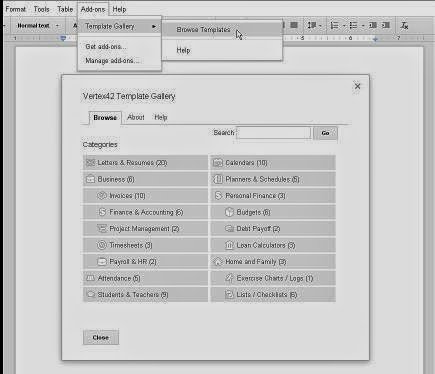435x374 pixels.
Task: Click the Close button in gallery dialog
Action: point(101,337)
